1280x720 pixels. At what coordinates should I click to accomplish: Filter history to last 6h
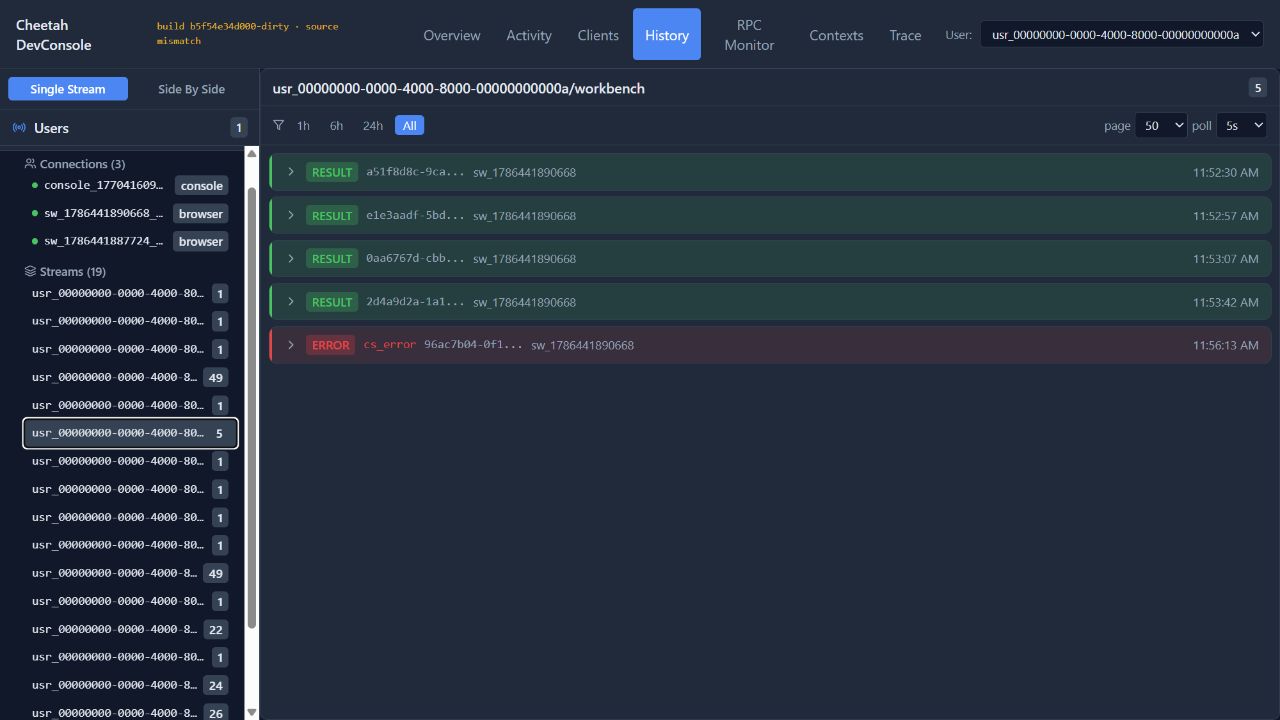click(x=336, y=125)
